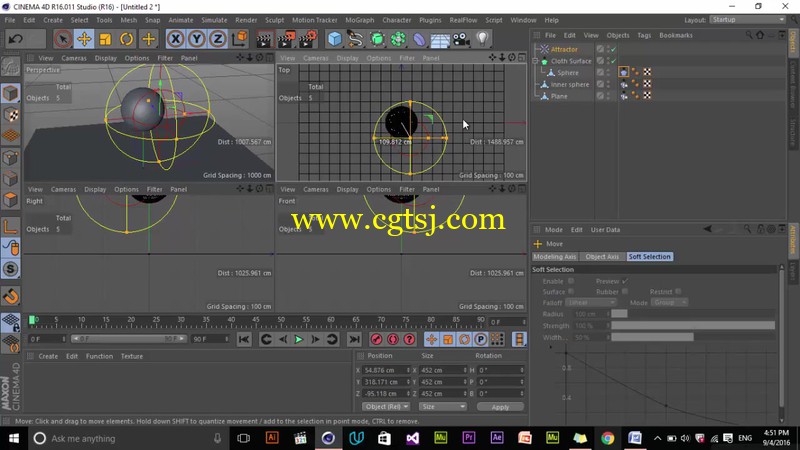Go to end of animation
The image size is (800, 450).
[354, 339]
